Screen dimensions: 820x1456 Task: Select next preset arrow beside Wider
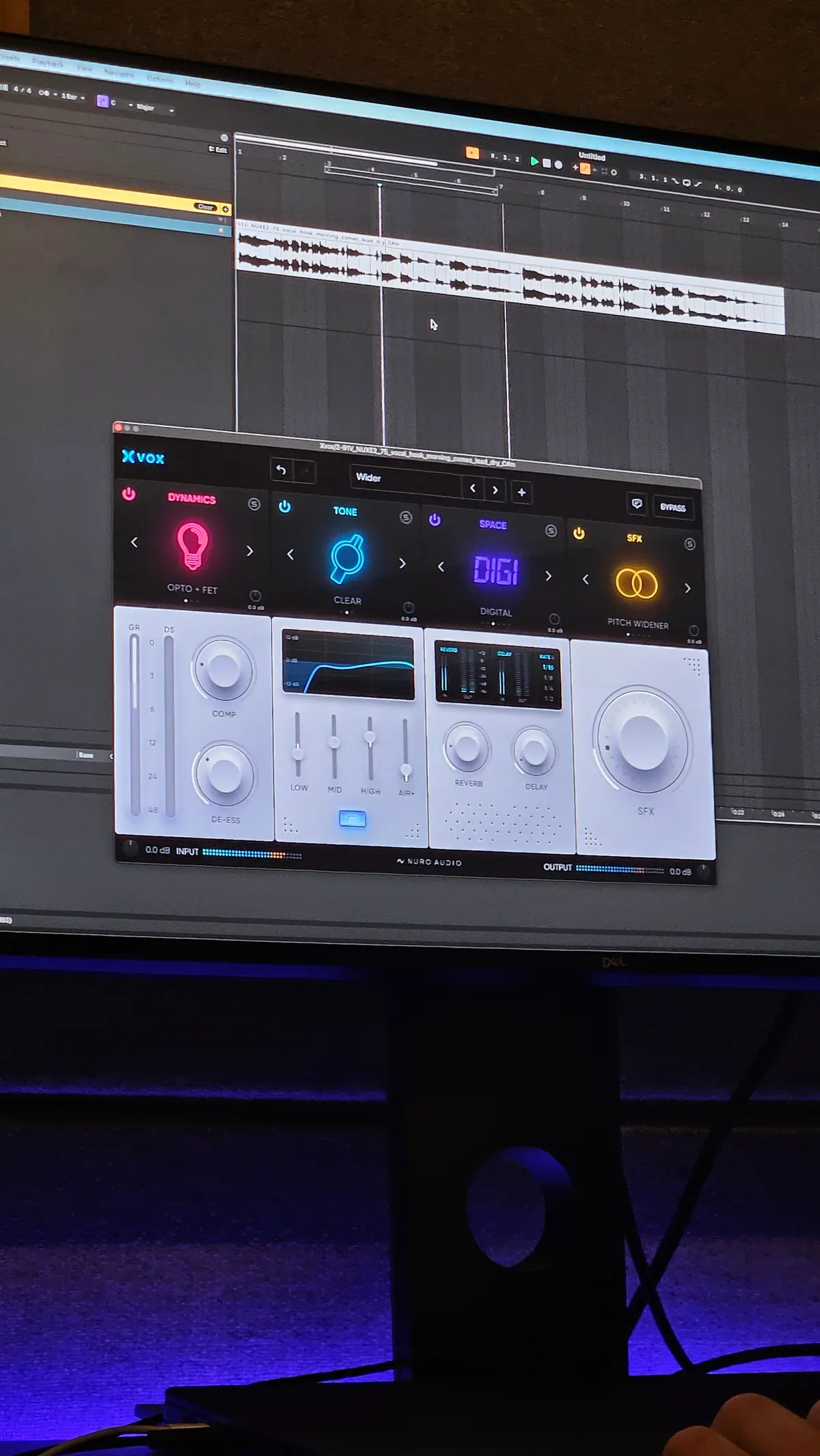[x=495, y=490]
